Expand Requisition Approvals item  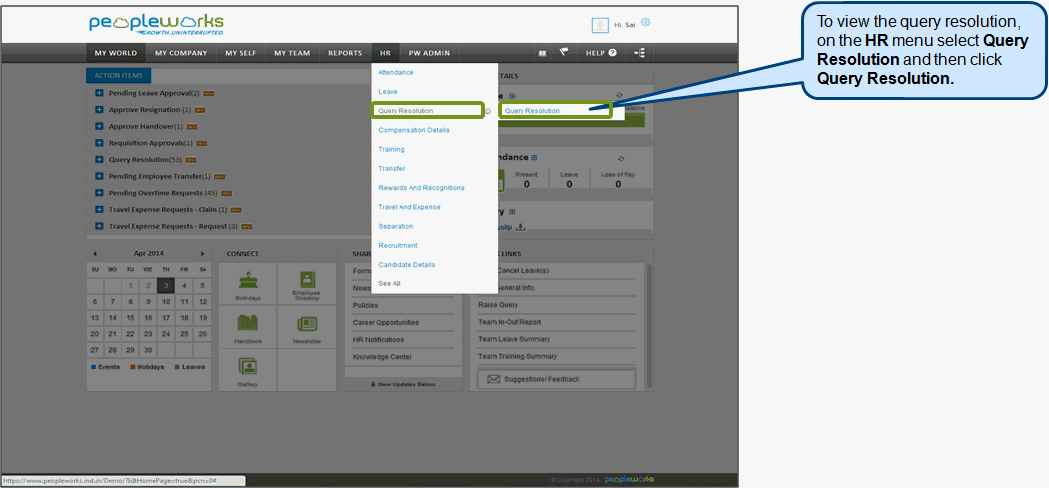pyautogui.click(x=99, y=143)
